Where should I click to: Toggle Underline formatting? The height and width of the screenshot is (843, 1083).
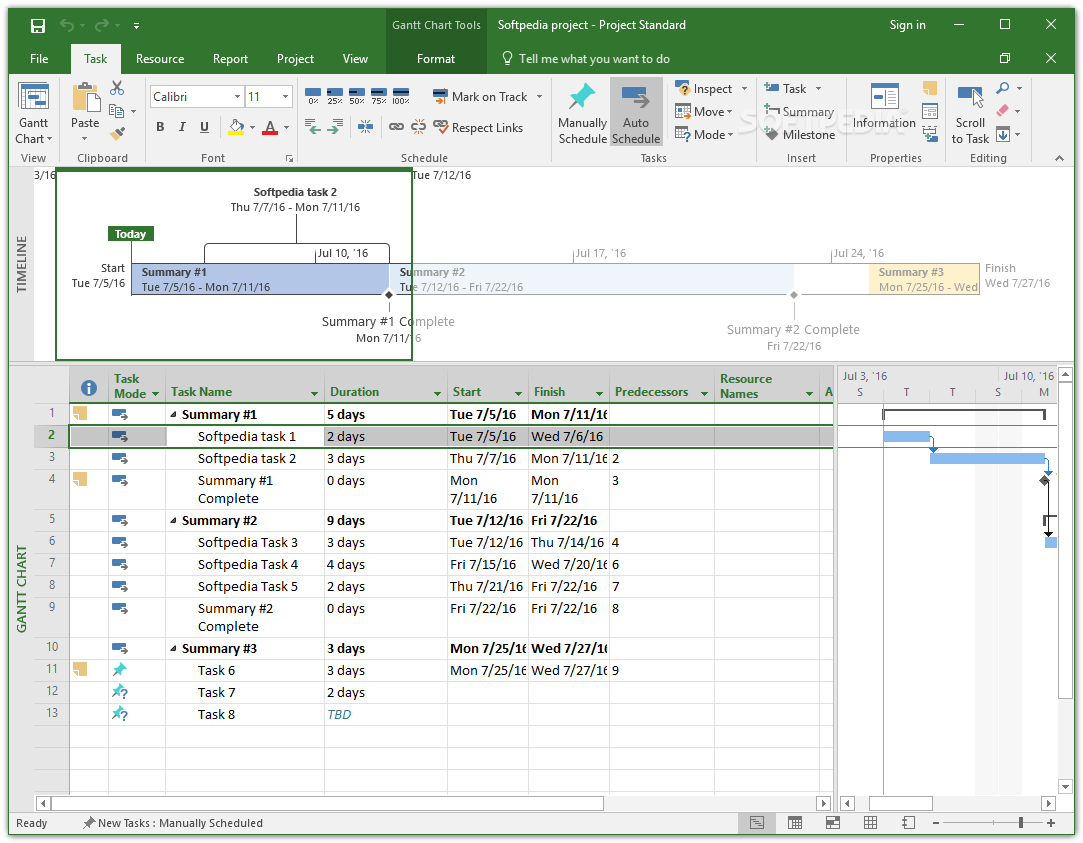(204, 127)
